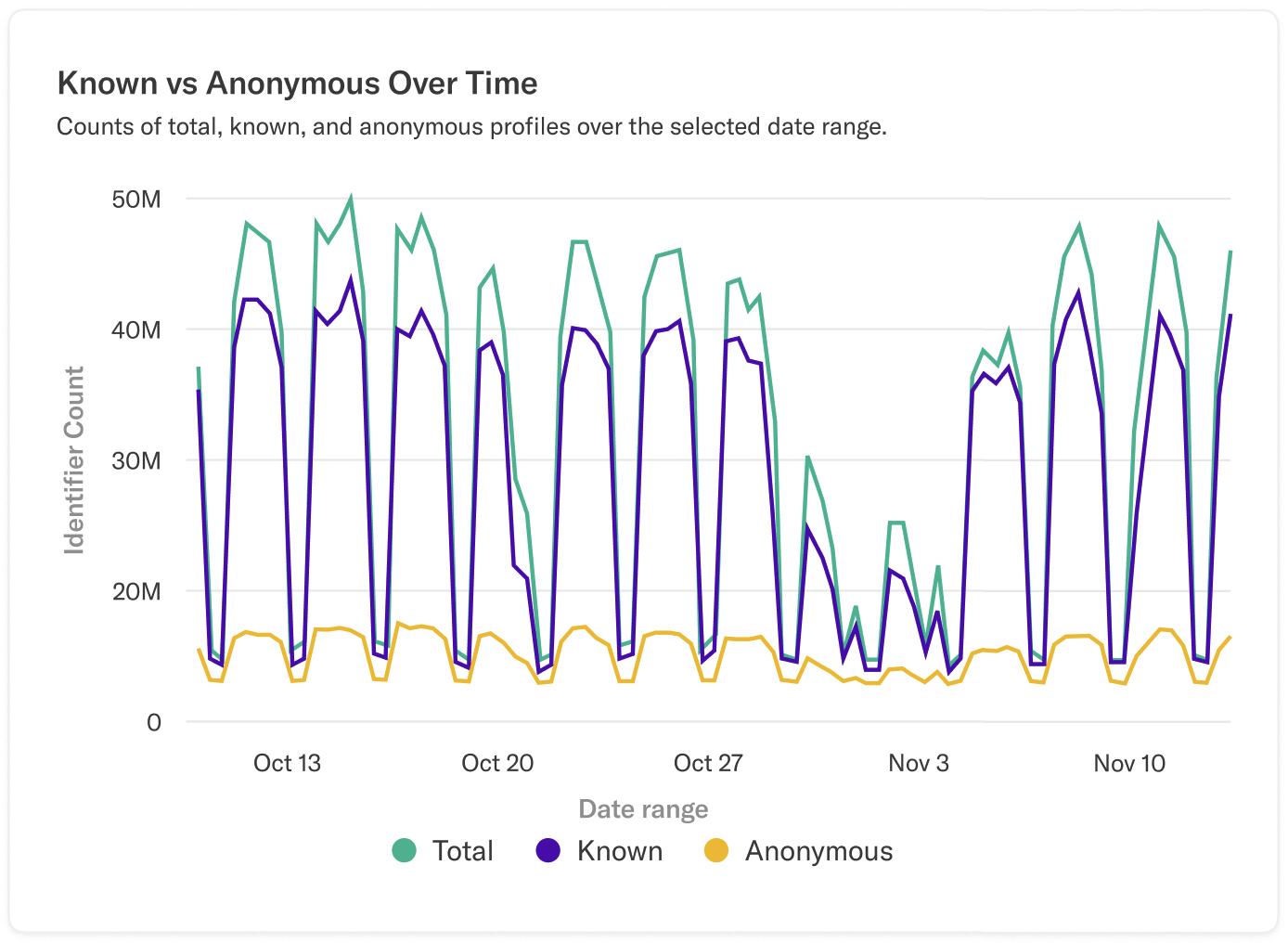Pick the Nov 10 x-axis label
Screen dimensions: 1288x943
[x=1128, y=763]
